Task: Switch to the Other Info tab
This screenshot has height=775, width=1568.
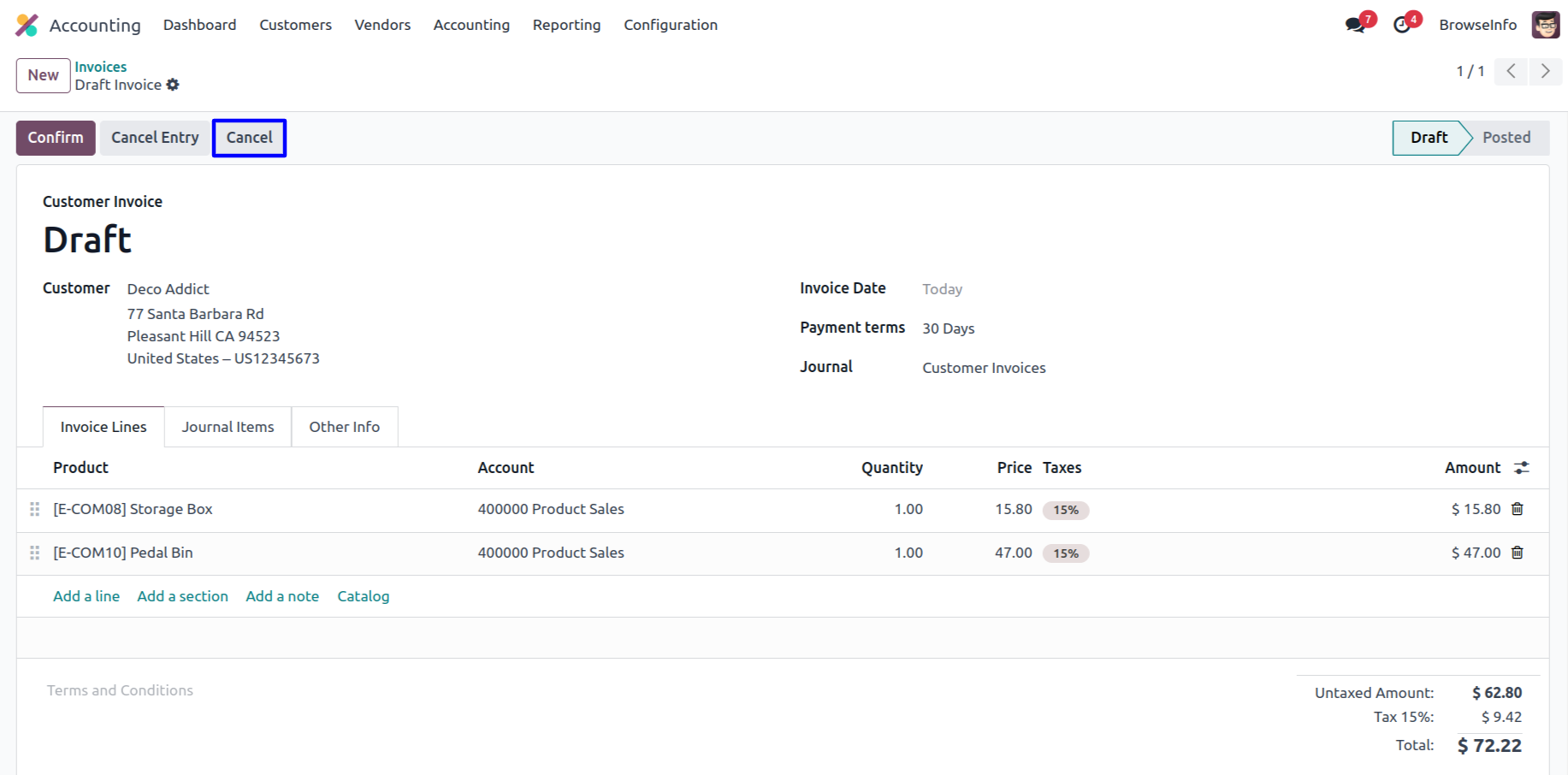Action: click(x=344, y=427)
